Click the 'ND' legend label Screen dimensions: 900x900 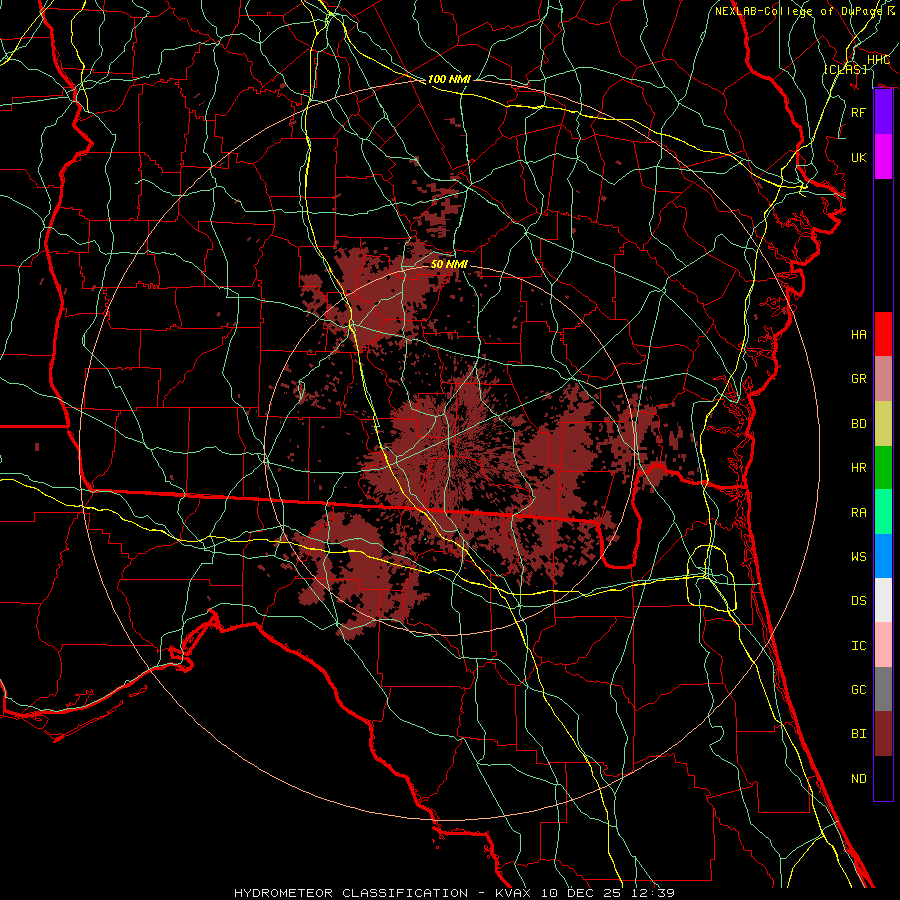click(859, 779)
